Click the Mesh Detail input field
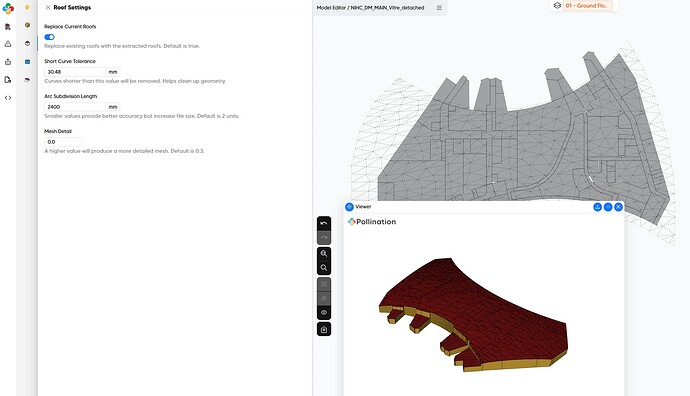This screenshot has height=396, width=690. (x=63, y=142)
